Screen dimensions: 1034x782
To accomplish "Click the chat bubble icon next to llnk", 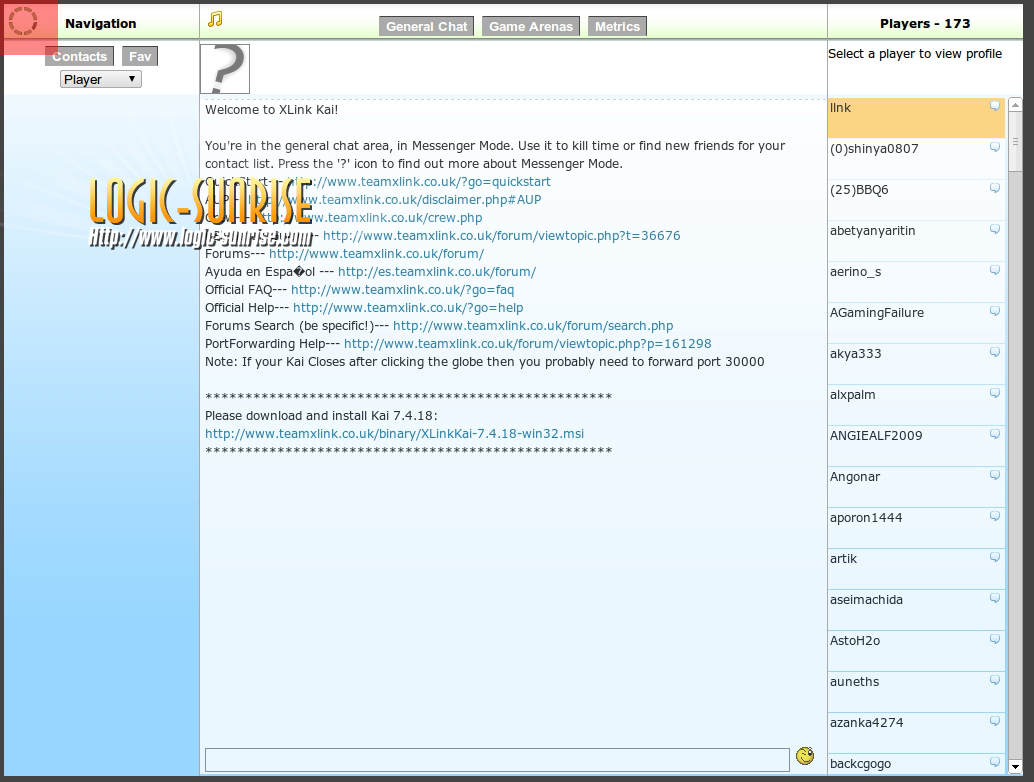I will (995, 106).
